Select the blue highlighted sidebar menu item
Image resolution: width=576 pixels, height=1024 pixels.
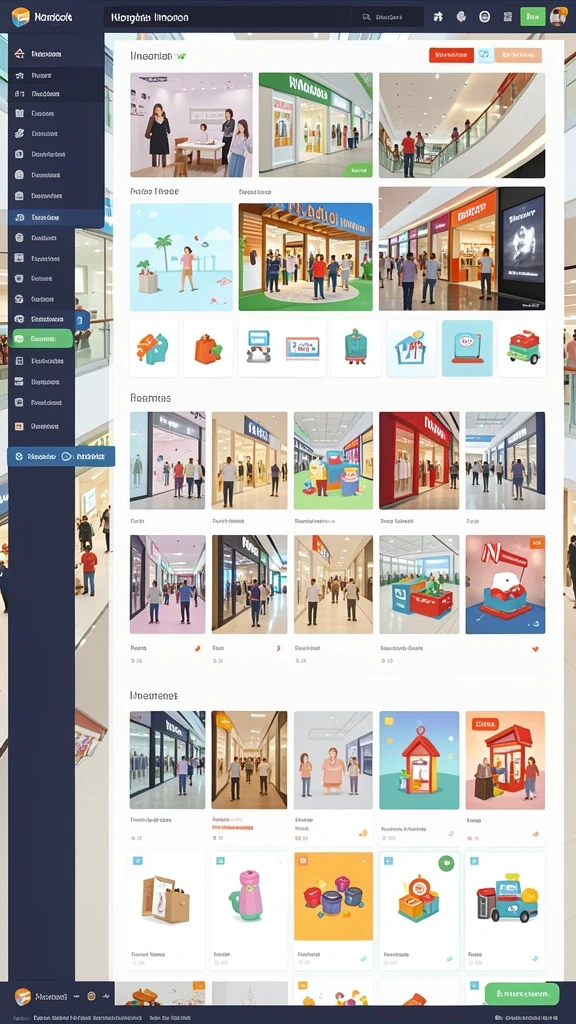click(x=56, y=217)
